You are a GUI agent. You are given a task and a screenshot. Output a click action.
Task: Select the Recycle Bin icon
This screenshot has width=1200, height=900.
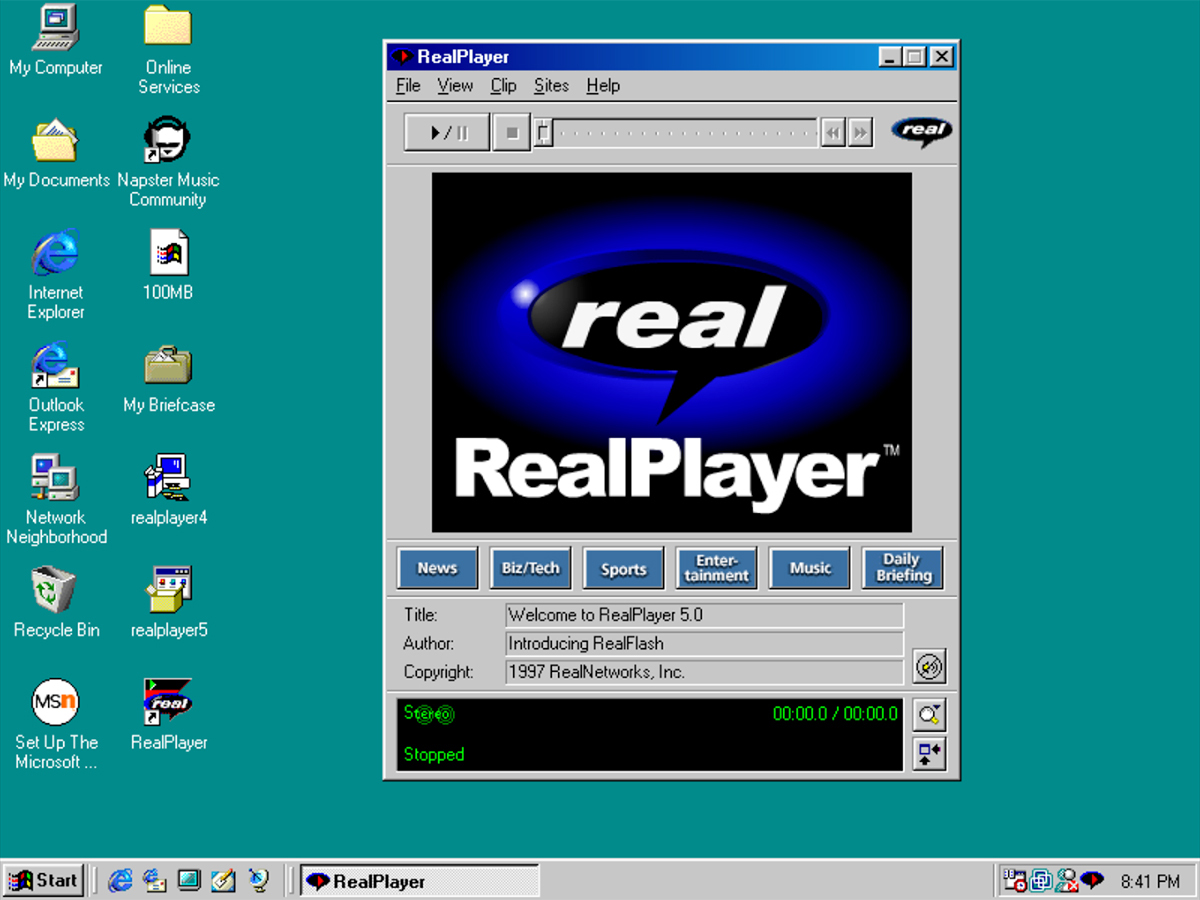pos(56,603)
